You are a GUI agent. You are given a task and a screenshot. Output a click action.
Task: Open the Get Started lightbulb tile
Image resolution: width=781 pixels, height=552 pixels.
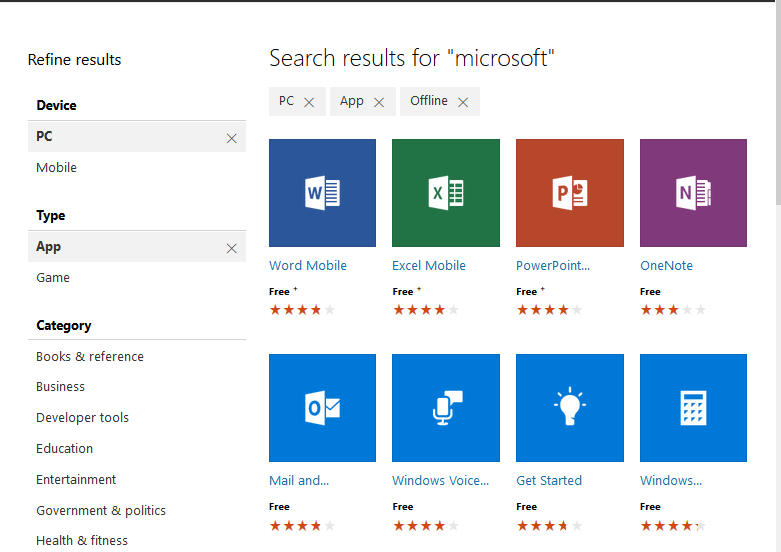click(570, 408)
